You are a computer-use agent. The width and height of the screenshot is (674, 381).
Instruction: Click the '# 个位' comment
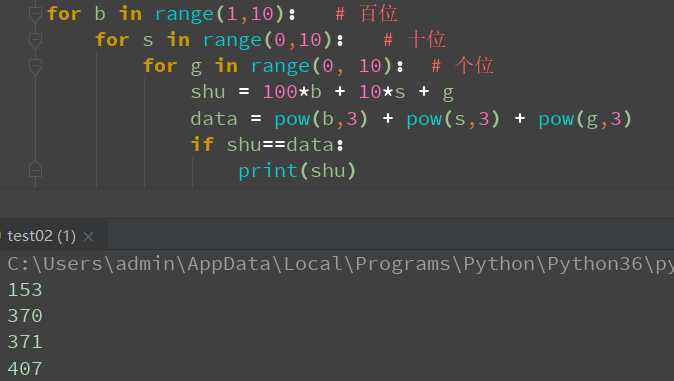pos(463,66)
